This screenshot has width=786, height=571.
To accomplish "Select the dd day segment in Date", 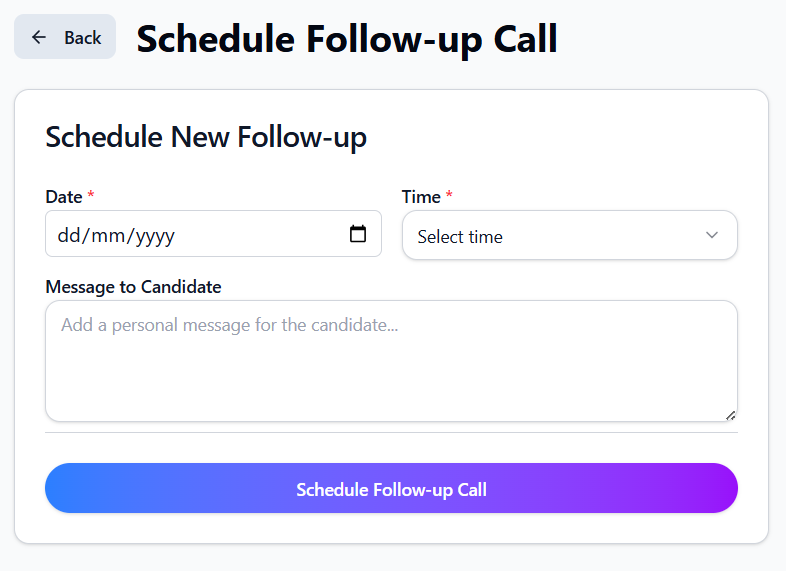I will (x=68, y=236).
